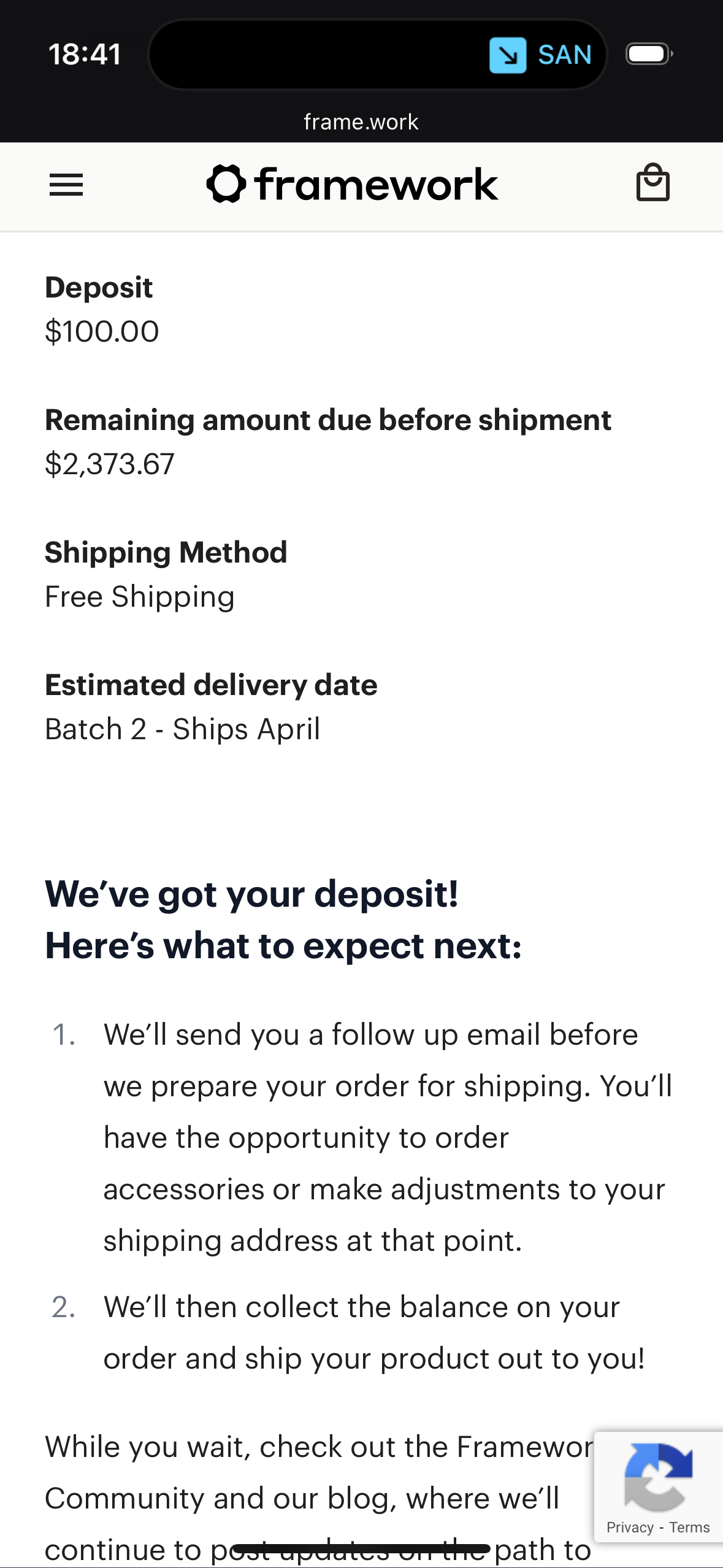Tap the SAN arrow activity icon
Viewport: 723px width, 1568px height.
point(508,55)
